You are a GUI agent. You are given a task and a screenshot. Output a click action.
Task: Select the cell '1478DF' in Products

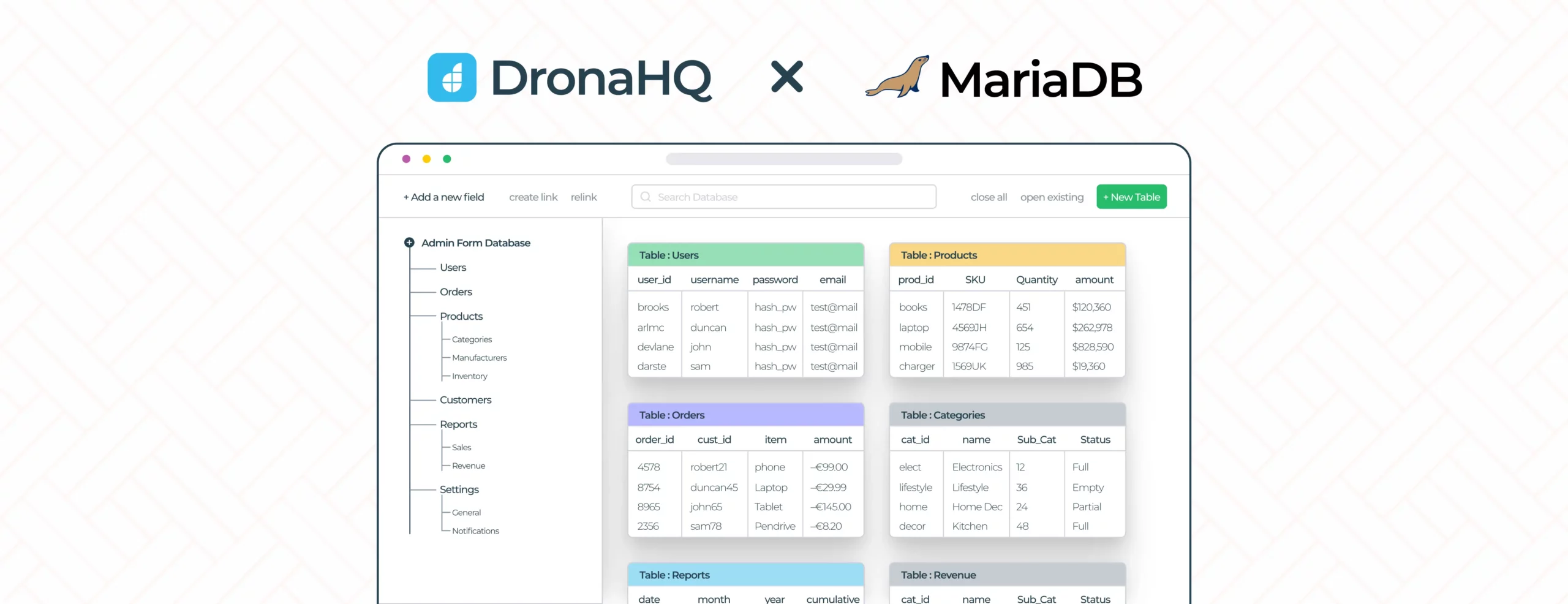[x=969, y=307]
